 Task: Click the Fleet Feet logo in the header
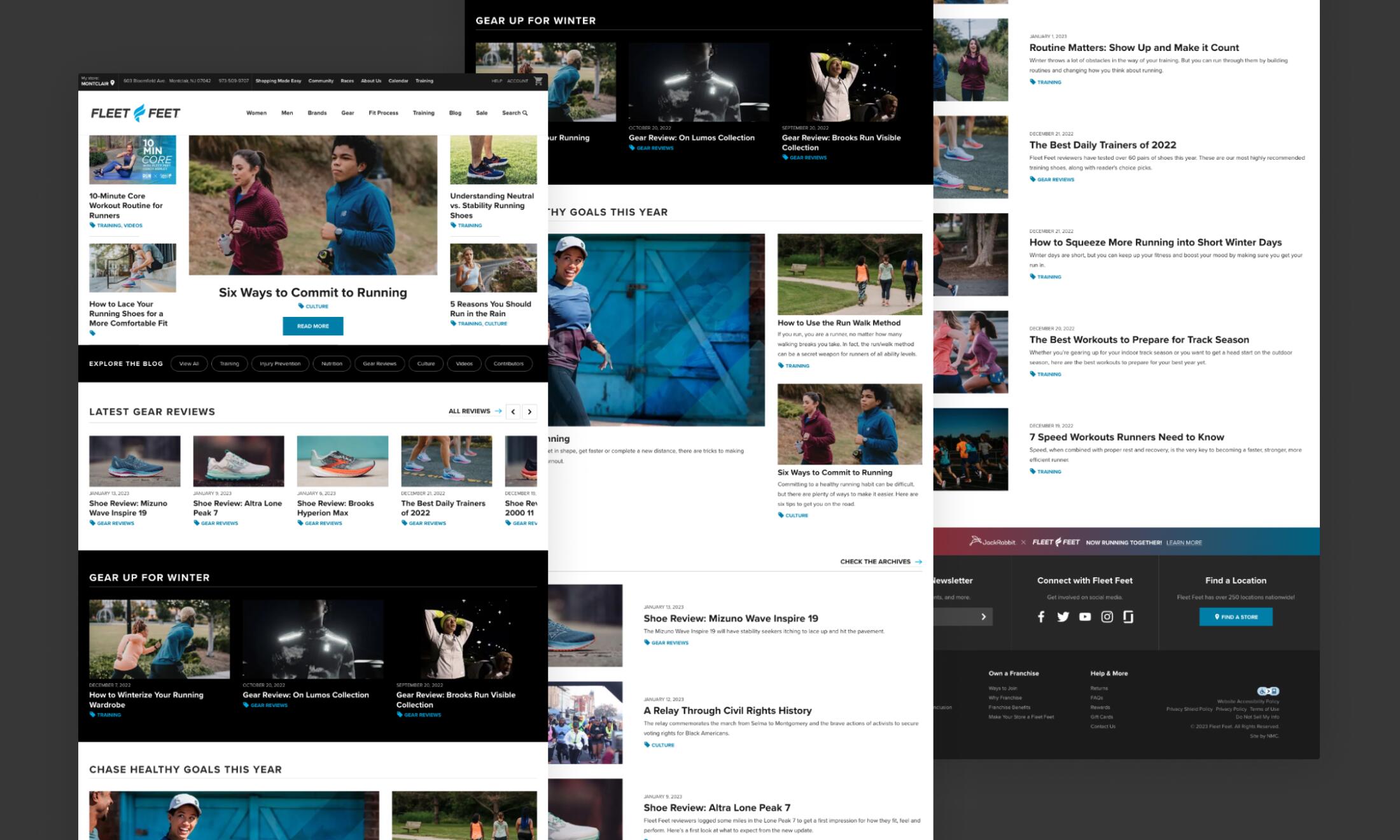click(136, 113)
